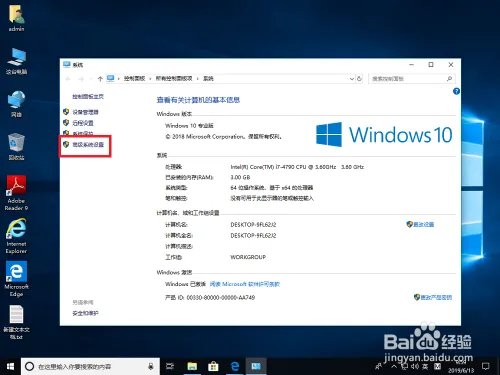Viewport: 500px width, 375px height.
Task: Click the Windows Start button
Action: coord(10,366)
